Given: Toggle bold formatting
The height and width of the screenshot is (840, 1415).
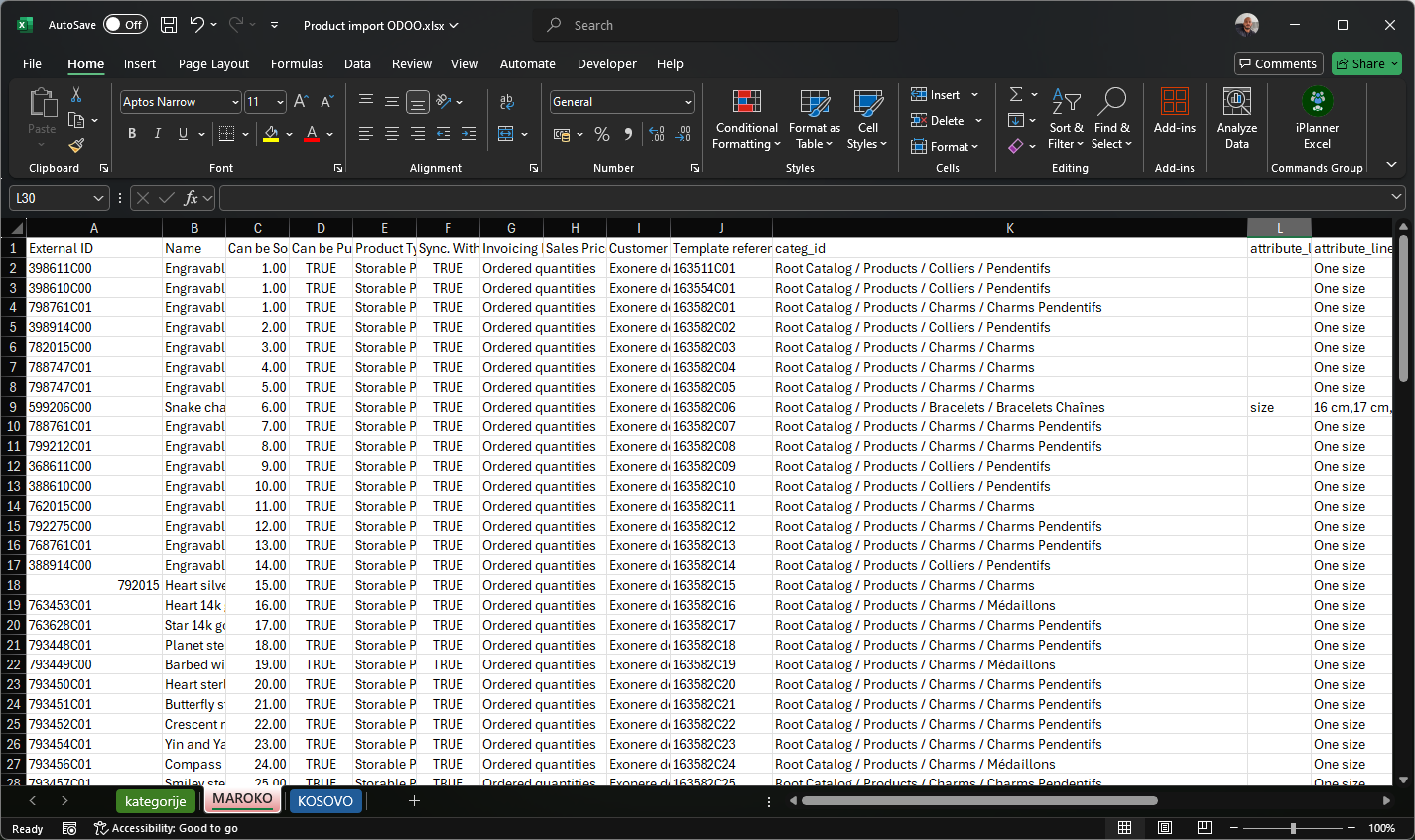Looking at the screenshot, I should (132, 133).
